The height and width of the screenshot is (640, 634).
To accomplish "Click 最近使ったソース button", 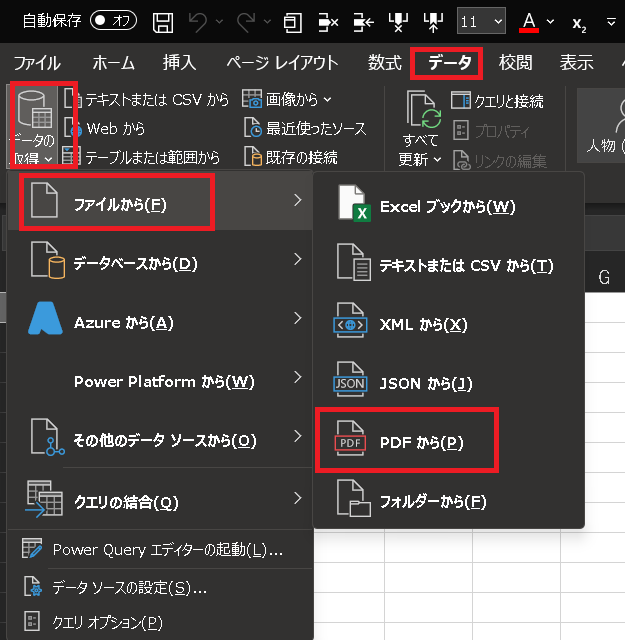I will point(305,128).
